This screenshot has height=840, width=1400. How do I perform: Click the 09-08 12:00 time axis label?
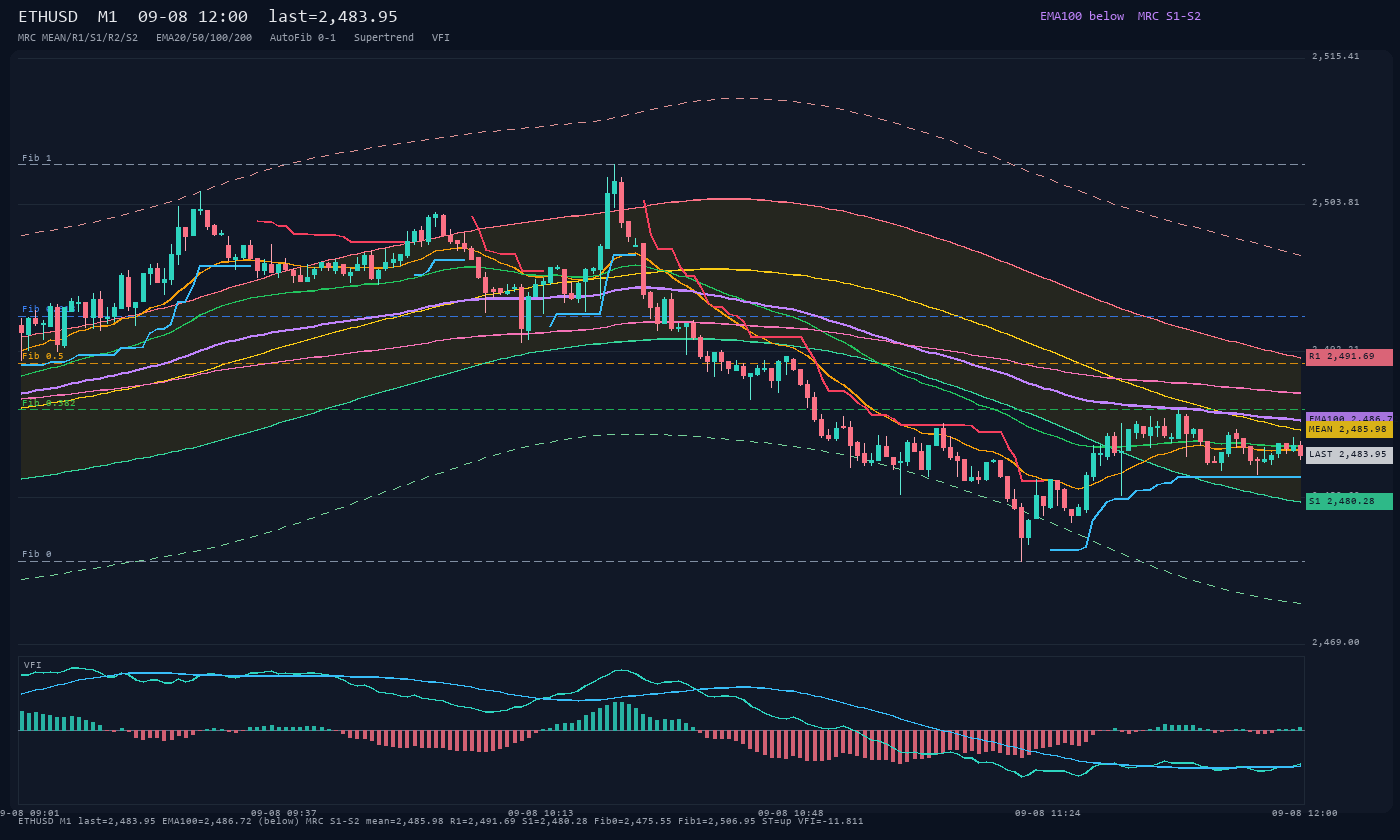(1305, 813)
